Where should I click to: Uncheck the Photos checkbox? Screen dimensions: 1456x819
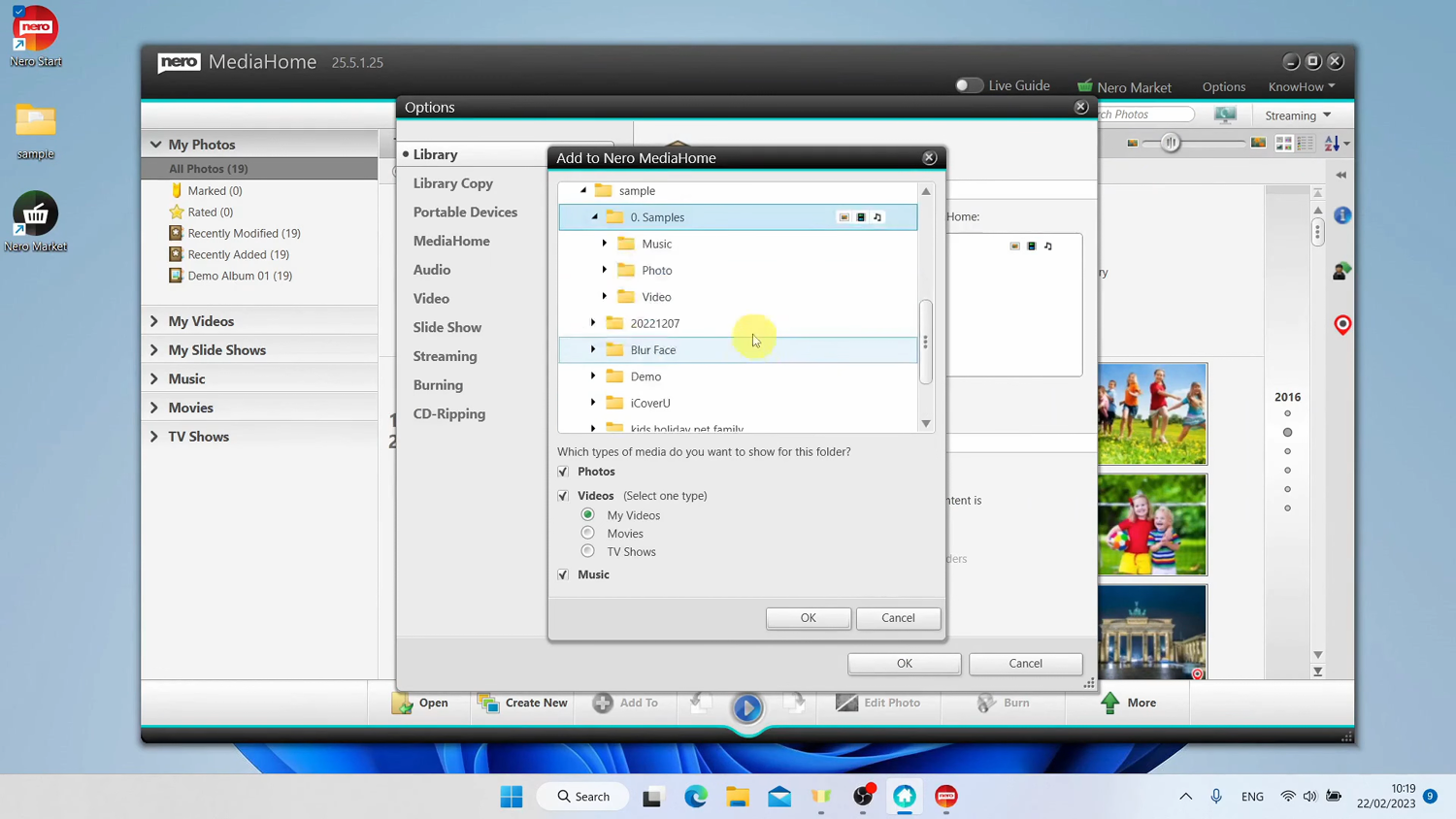[564, 472]
